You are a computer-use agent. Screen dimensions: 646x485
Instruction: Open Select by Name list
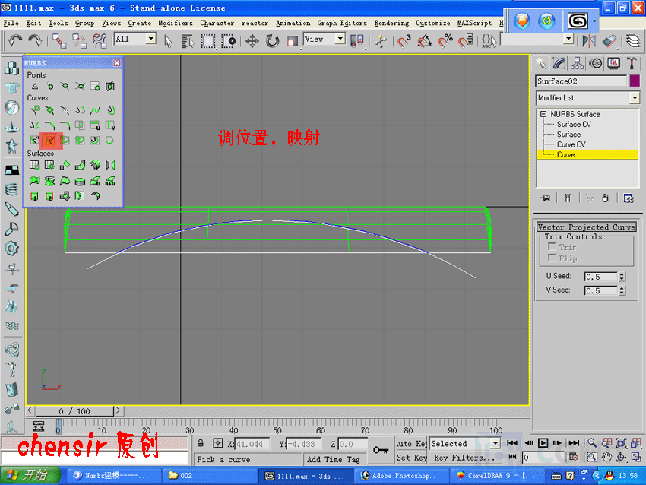tap(188, 41)
